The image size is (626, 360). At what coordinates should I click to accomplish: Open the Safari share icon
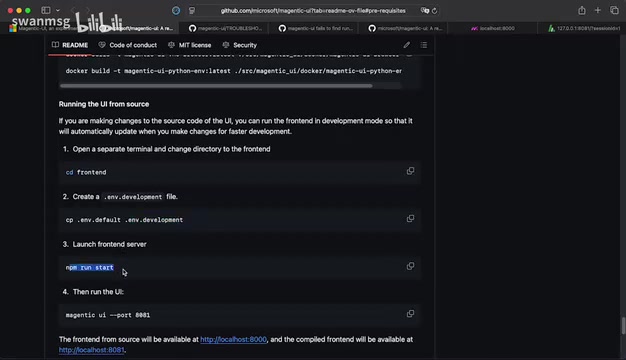[582, 10]
